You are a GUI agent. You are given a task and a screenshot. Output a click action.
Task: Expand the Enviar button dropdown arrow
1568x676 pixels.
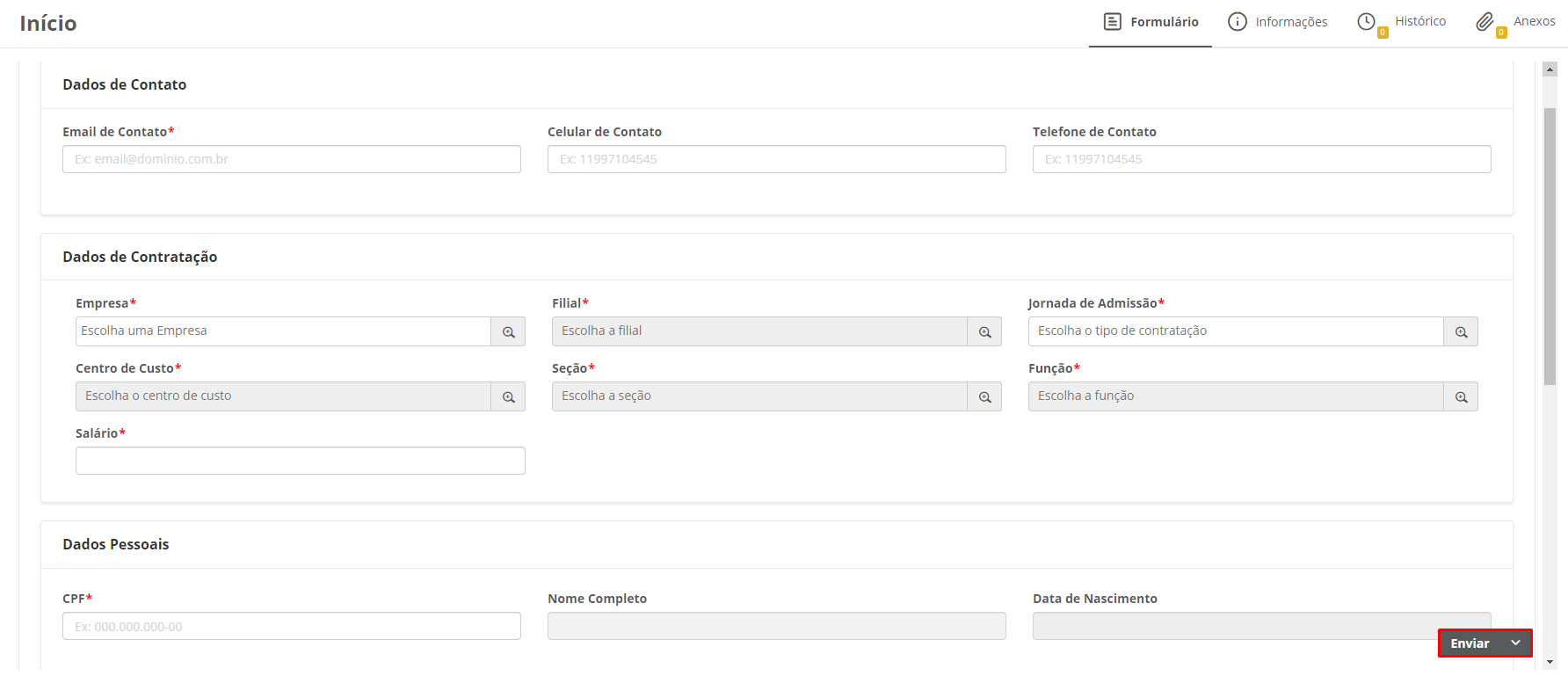1516,643
